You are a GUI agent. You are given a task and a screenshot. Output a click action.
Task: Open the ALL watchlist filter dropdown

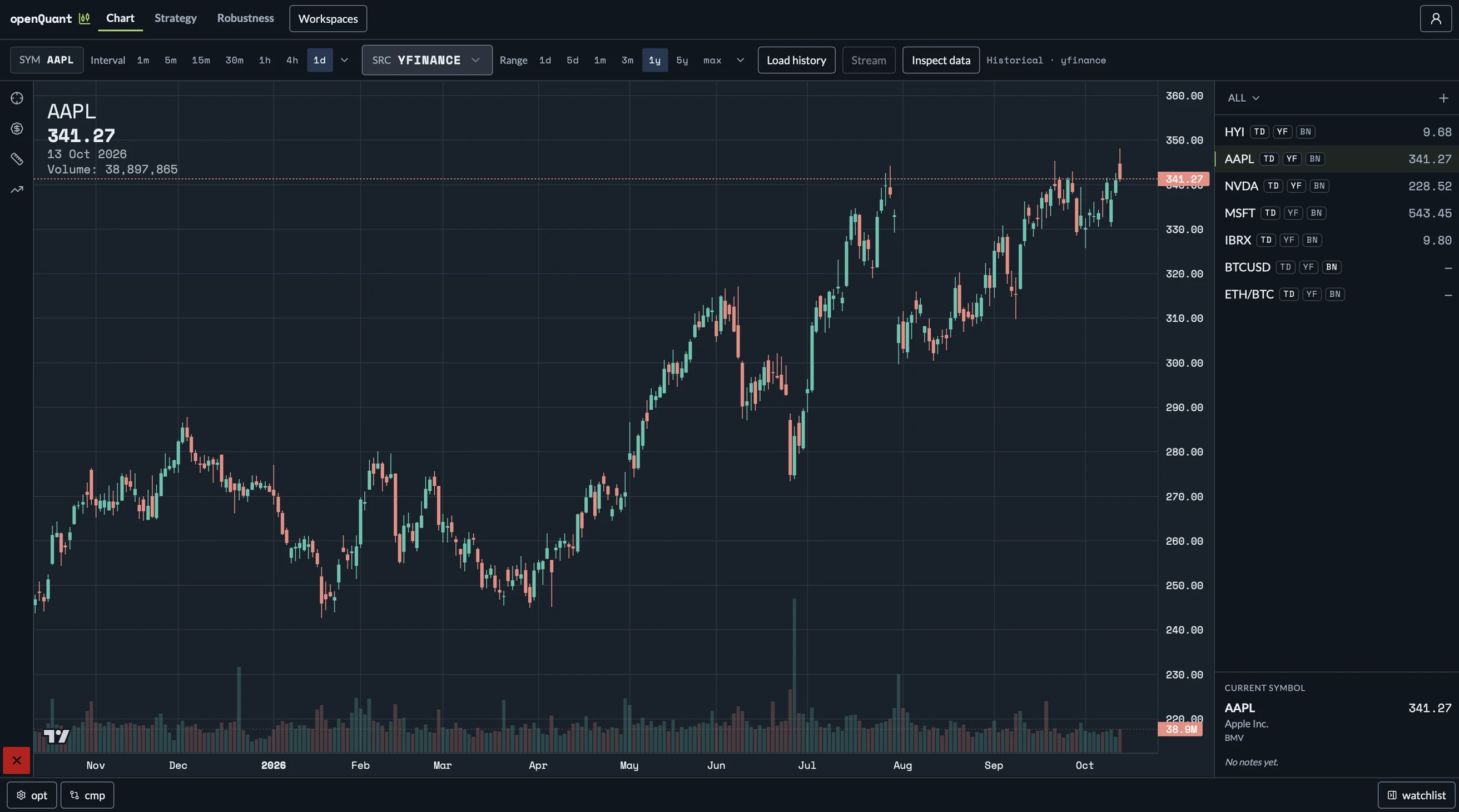(1243, 98)
